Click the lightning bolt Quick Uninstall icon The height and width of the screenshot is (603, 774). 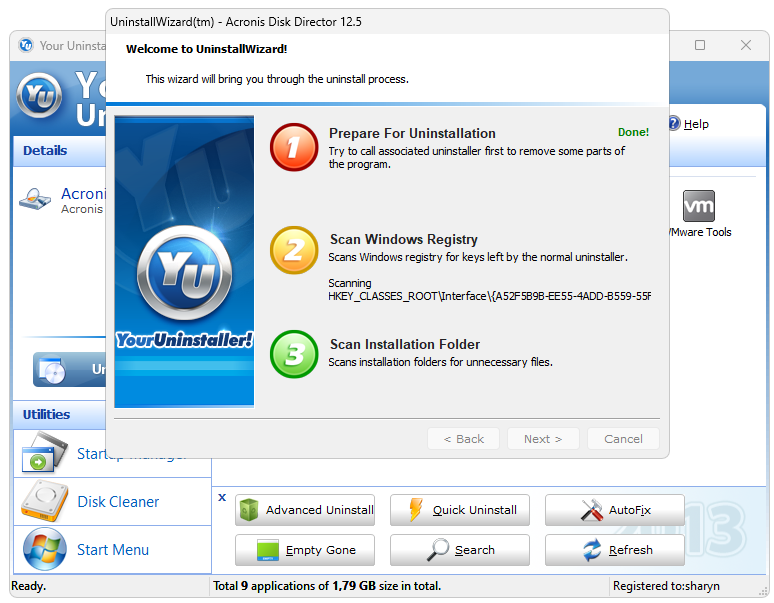pos(416,510)
